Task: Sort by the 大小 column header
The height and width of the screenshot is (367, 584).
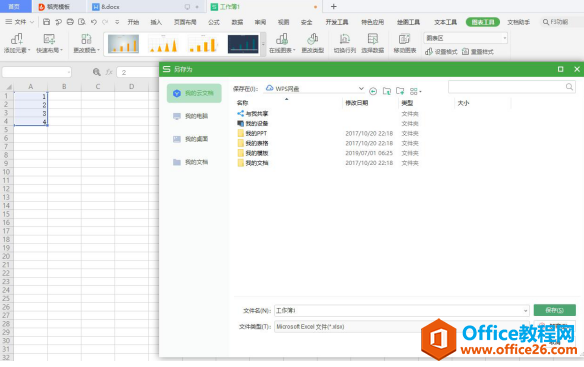Action: 463,103
